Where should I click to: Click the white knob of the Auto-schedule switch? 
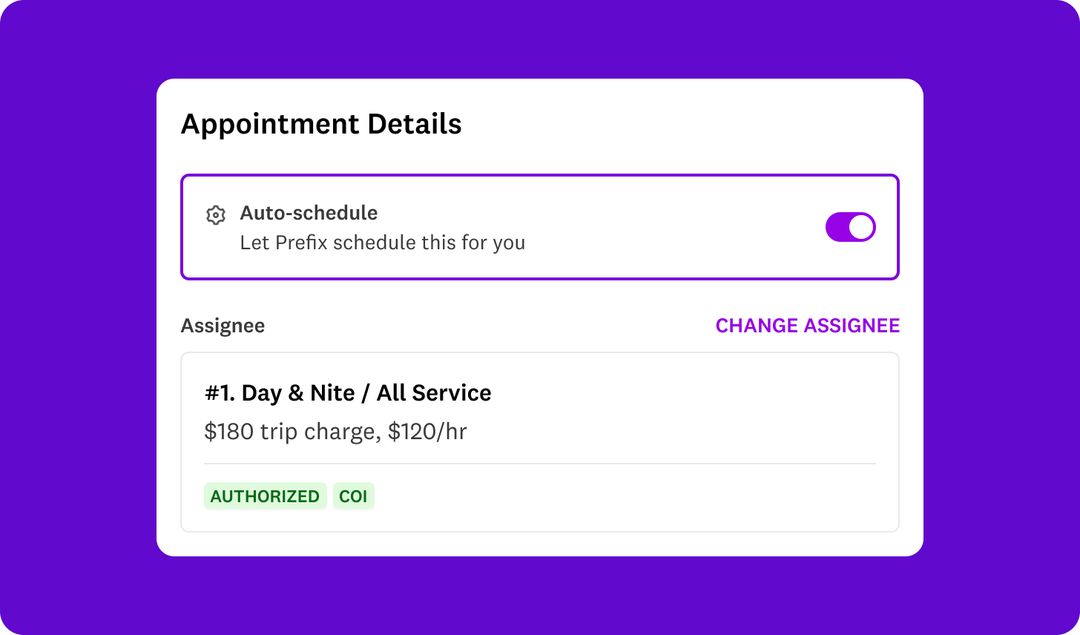pyautogui.click(x=861, y=227)
